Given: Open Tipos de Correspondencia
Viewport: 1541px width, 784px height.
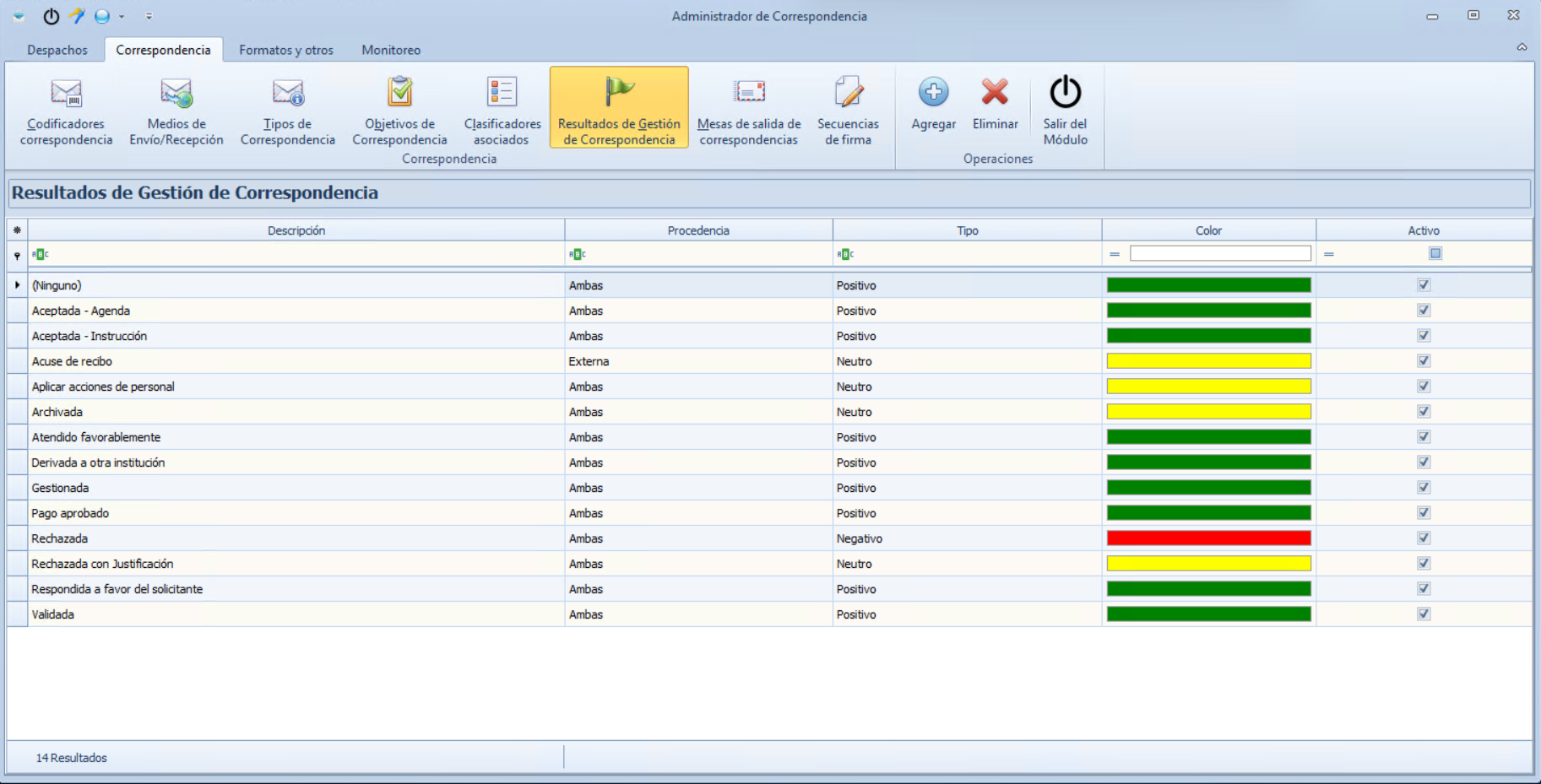Looking at the screenshot, I should coord(287,108).
